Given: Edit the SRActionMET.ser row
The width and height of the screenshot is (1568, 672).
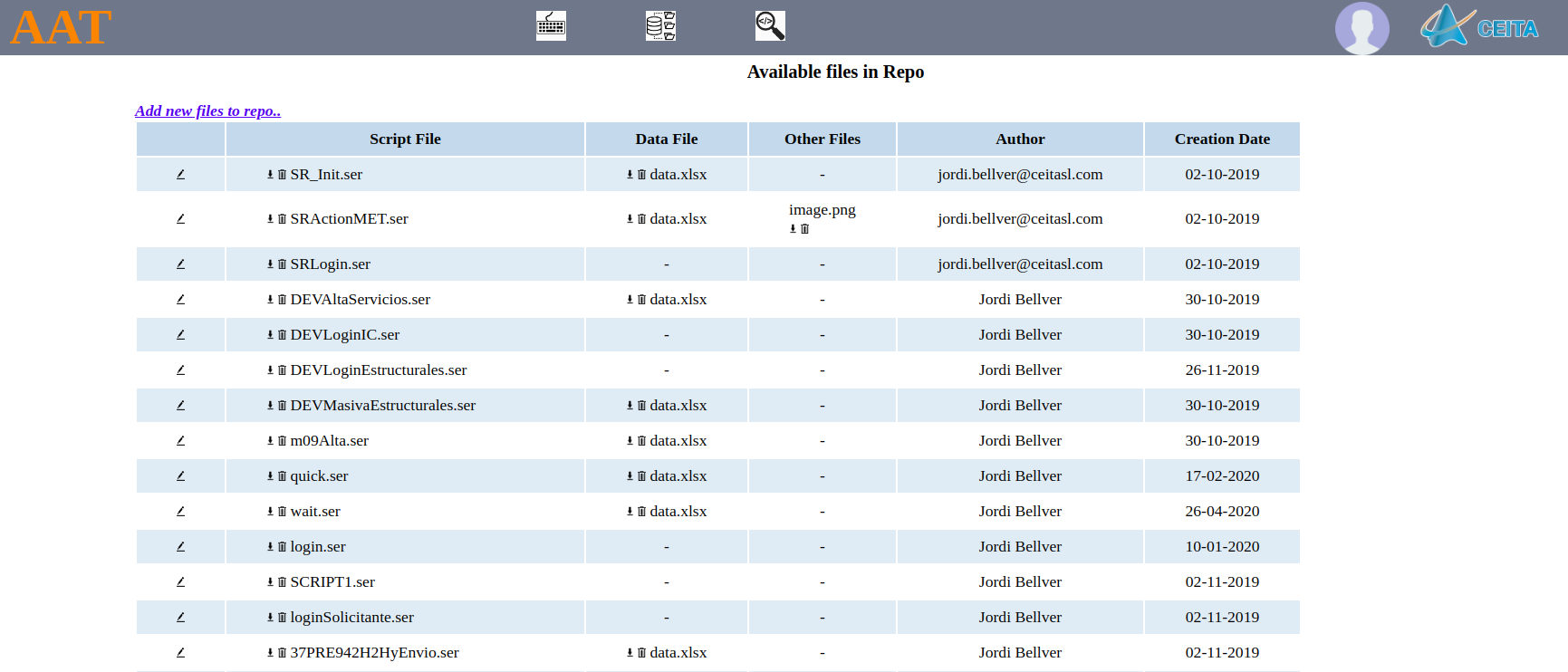Looking at the screenshot, I should coord(180,218).
